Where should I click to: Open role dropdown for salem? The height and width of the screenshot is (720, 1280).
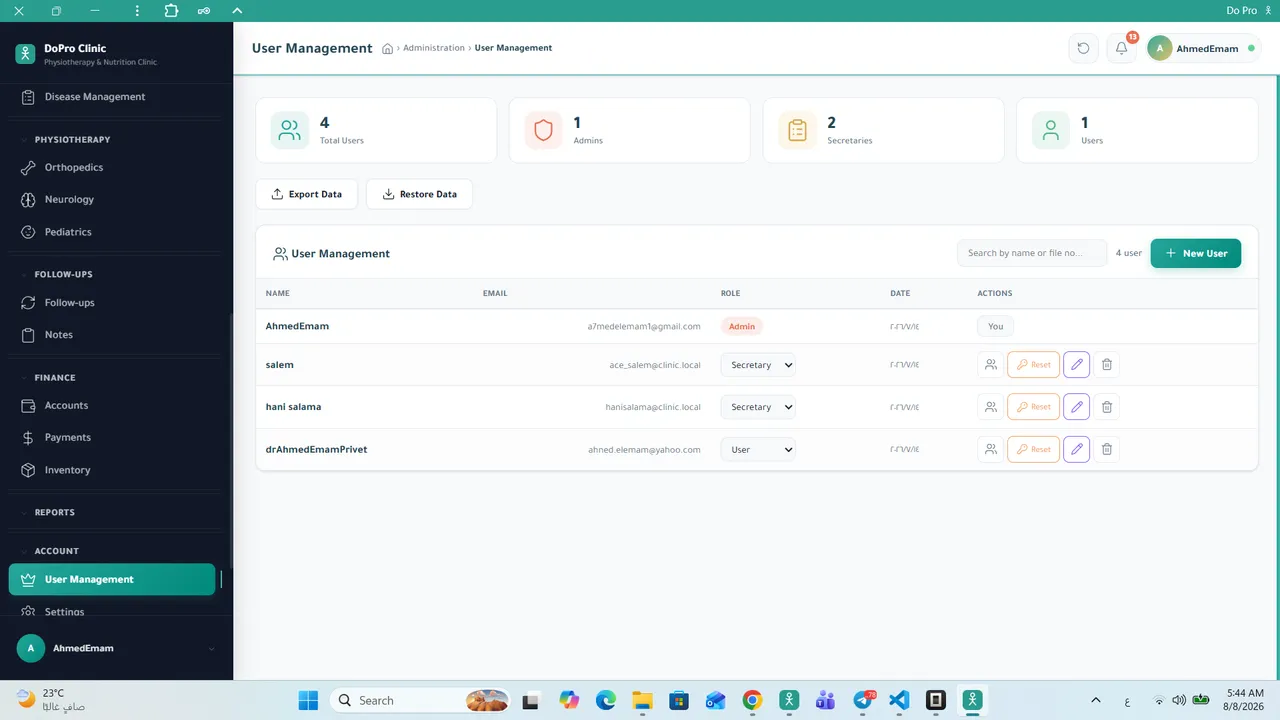tap(758, 365)
